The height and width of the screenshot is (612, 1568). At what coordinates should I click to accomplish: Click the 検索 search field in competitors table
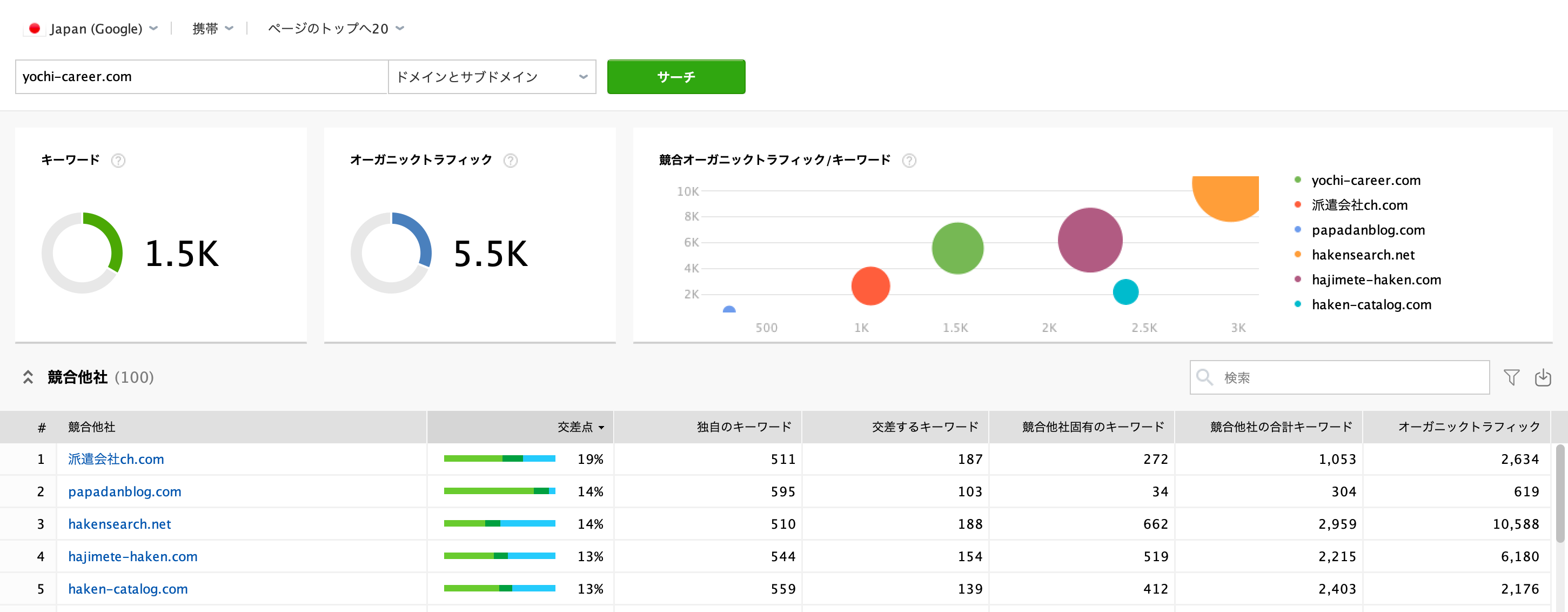pyautogui.click(x=1339, y=377)
